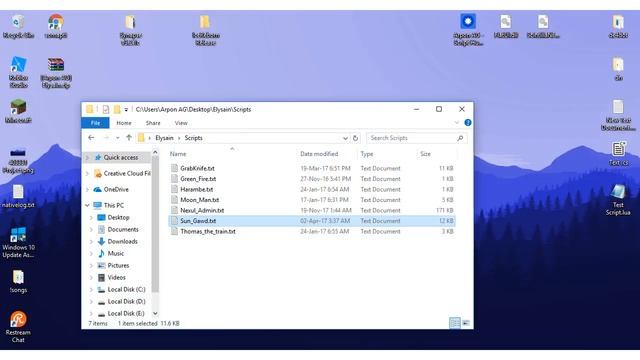Select GrabKnife.txt in file list
Image resolution: width=640 pixels, height=360 pixels.
[x=312, y=168]
